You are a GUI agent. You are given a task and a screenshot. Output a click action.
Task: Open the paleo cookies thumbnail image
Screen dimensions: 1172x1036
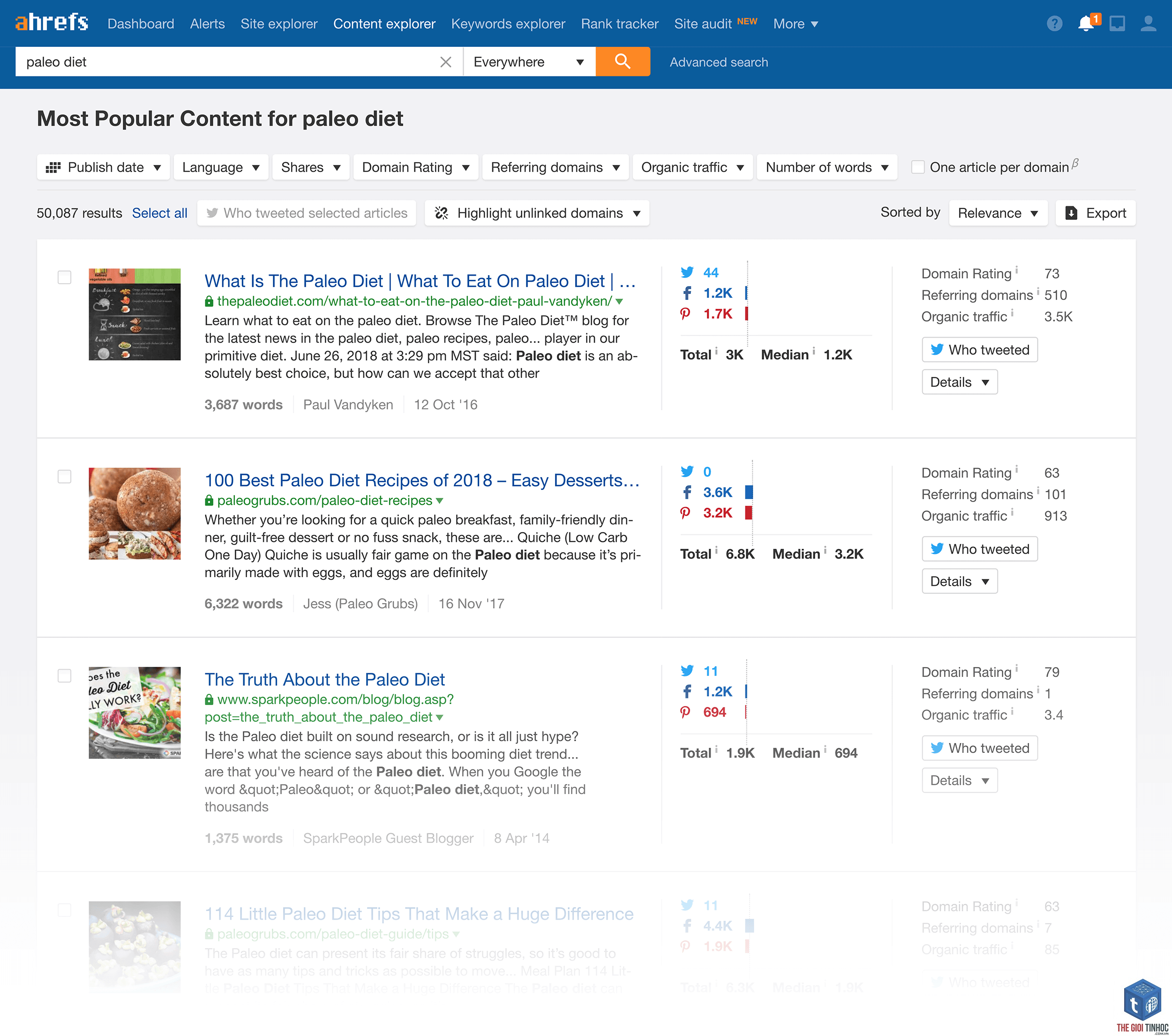[135, 514]
